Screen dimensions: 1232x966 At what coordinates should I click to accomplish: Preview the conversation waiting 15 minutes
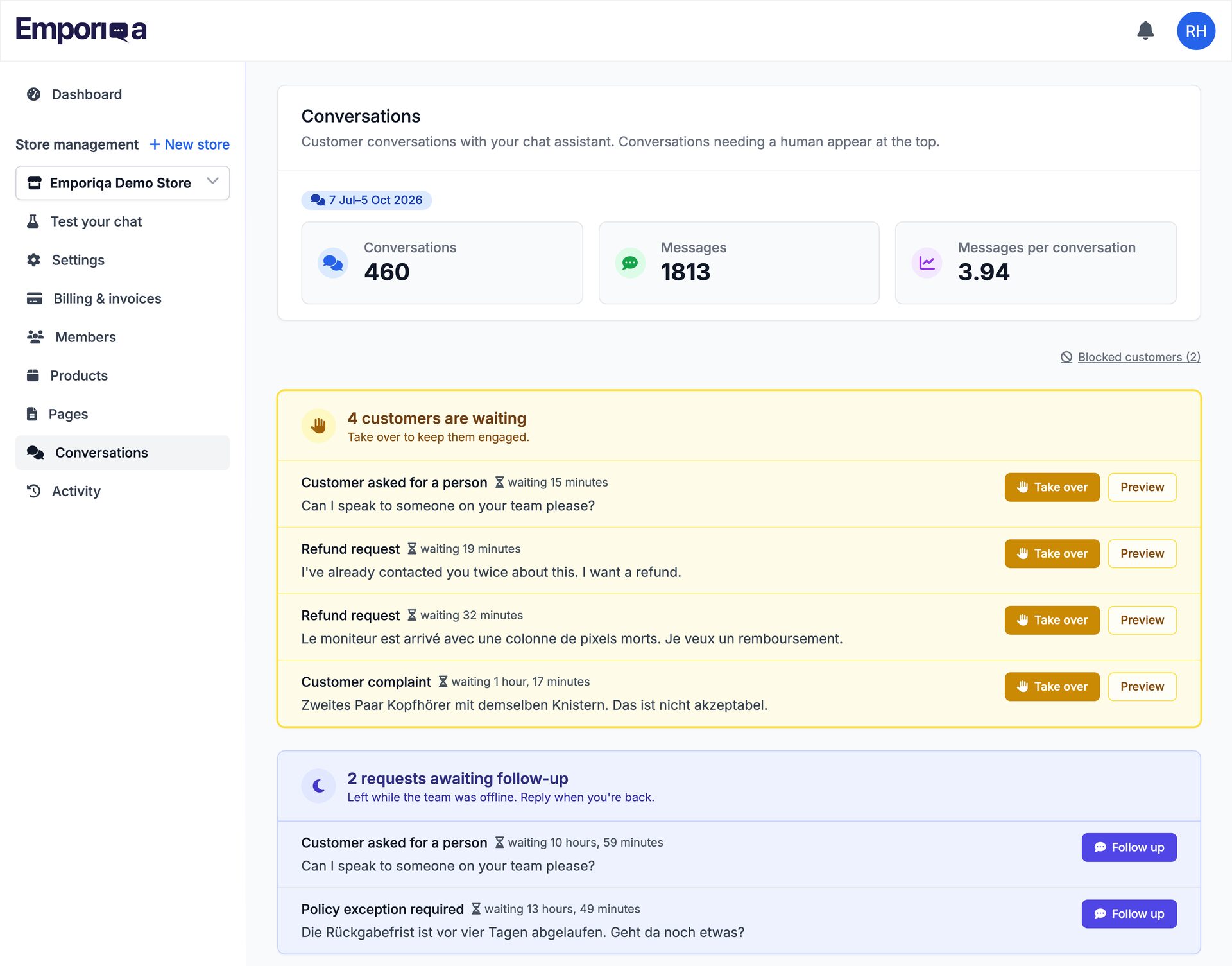tap(1142, 487)
